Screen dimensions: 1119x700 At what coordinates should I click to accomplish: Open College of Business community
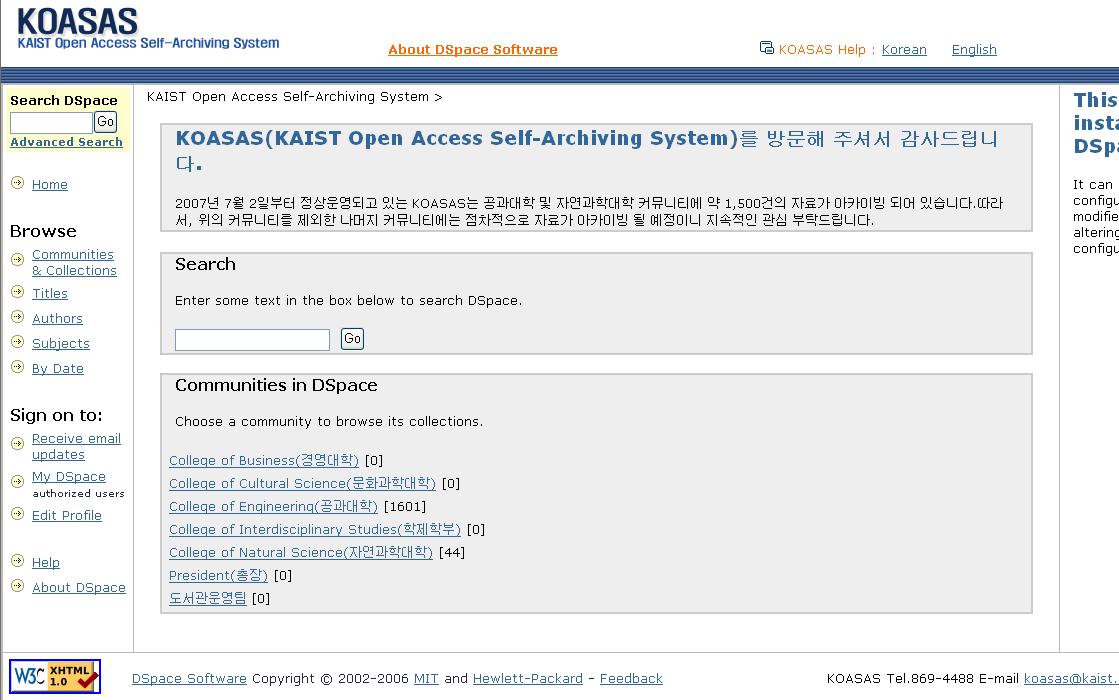(264, 460)
